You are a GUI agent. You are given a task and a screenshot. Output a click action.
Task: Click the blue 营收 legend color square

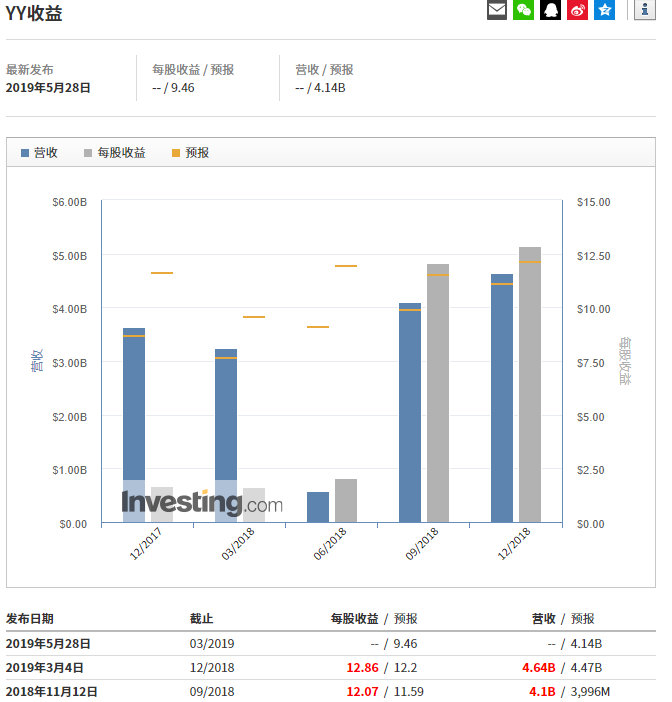tap(25, 153)
